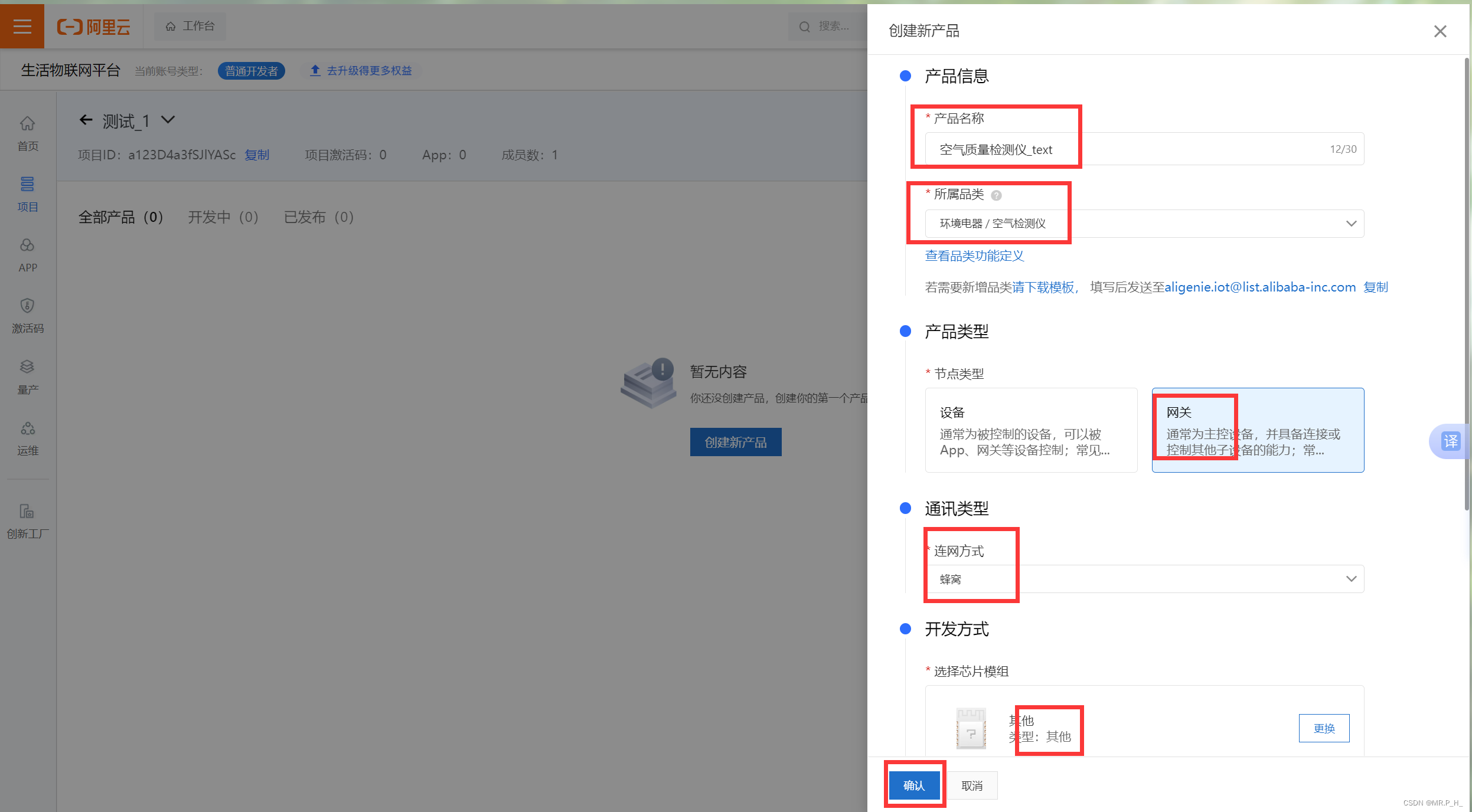Expand the 测试_1 project name chevron
This screenshot has height=812, width=1472.
[168, 120]
